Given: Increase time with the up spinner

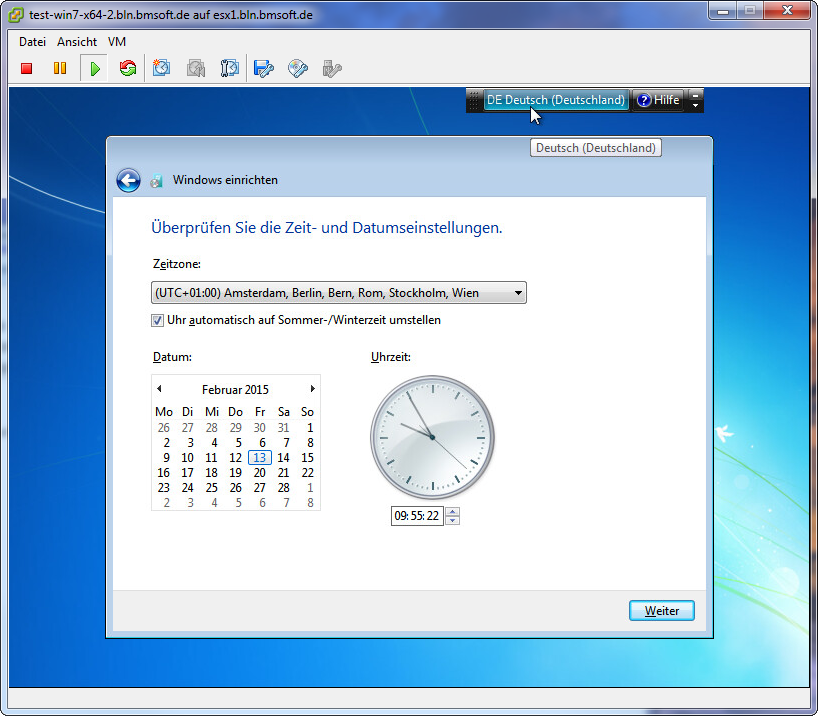Looking at the screenshot, I should (453, 511).
